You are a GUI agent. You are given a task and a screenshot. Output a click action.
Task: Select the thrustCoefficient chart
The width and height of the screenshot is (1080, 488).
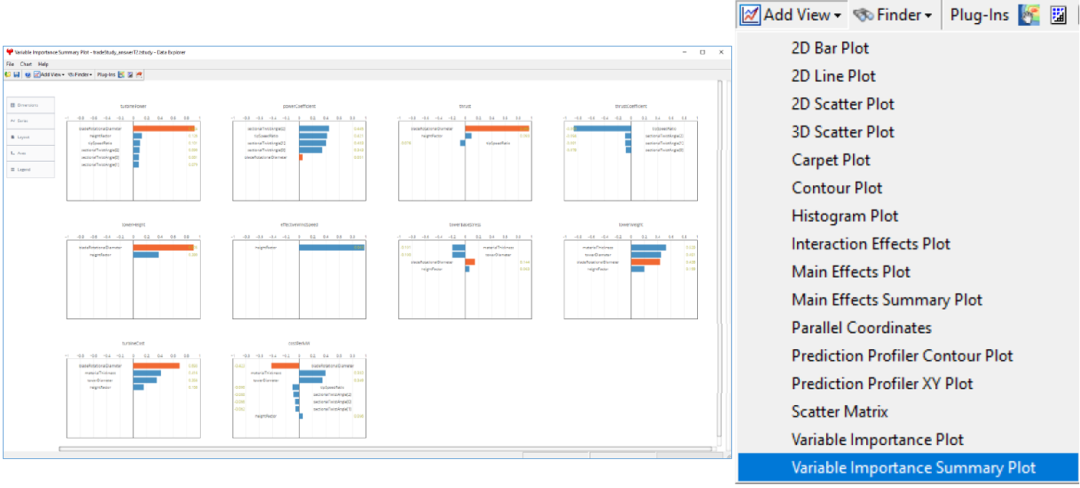[631, 162]
